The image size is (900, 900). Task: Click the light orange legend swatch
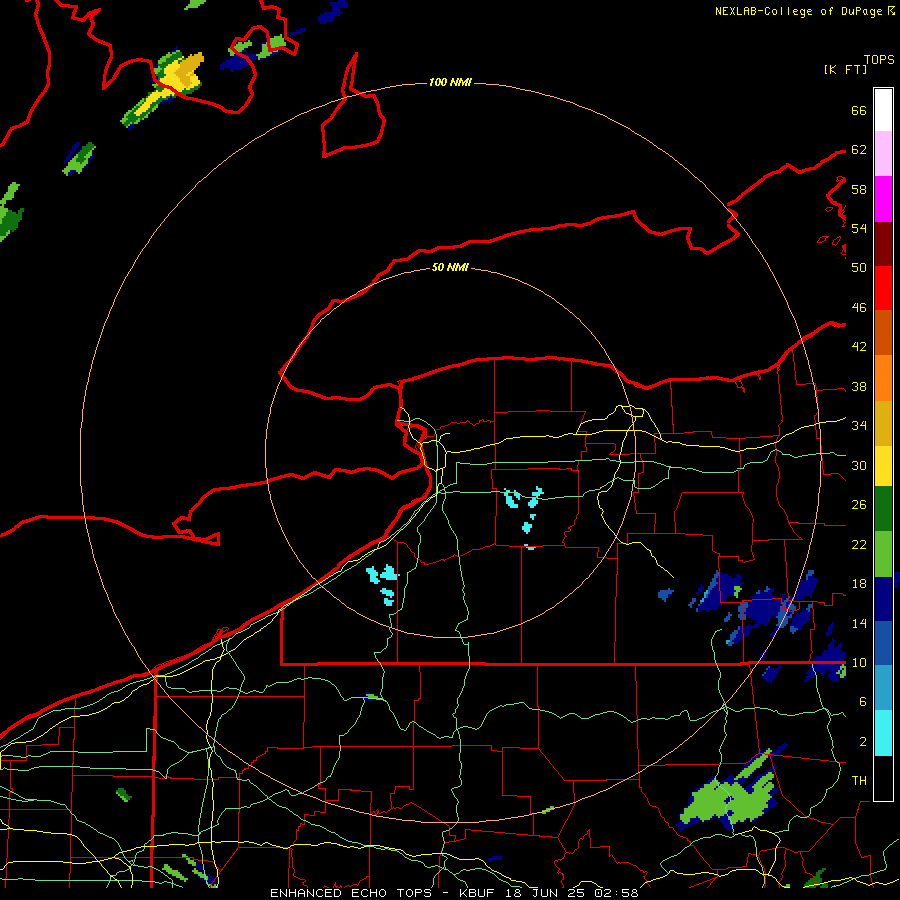883,378
